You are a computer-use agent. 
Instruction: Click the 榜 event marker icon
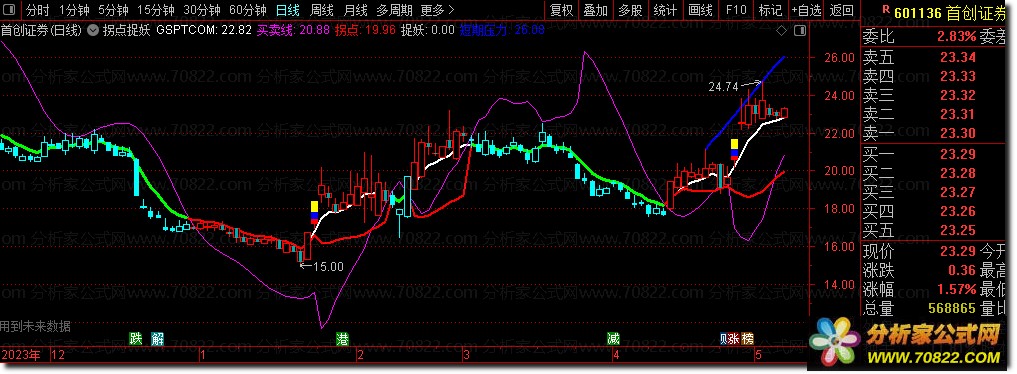(x=748, y=338)
